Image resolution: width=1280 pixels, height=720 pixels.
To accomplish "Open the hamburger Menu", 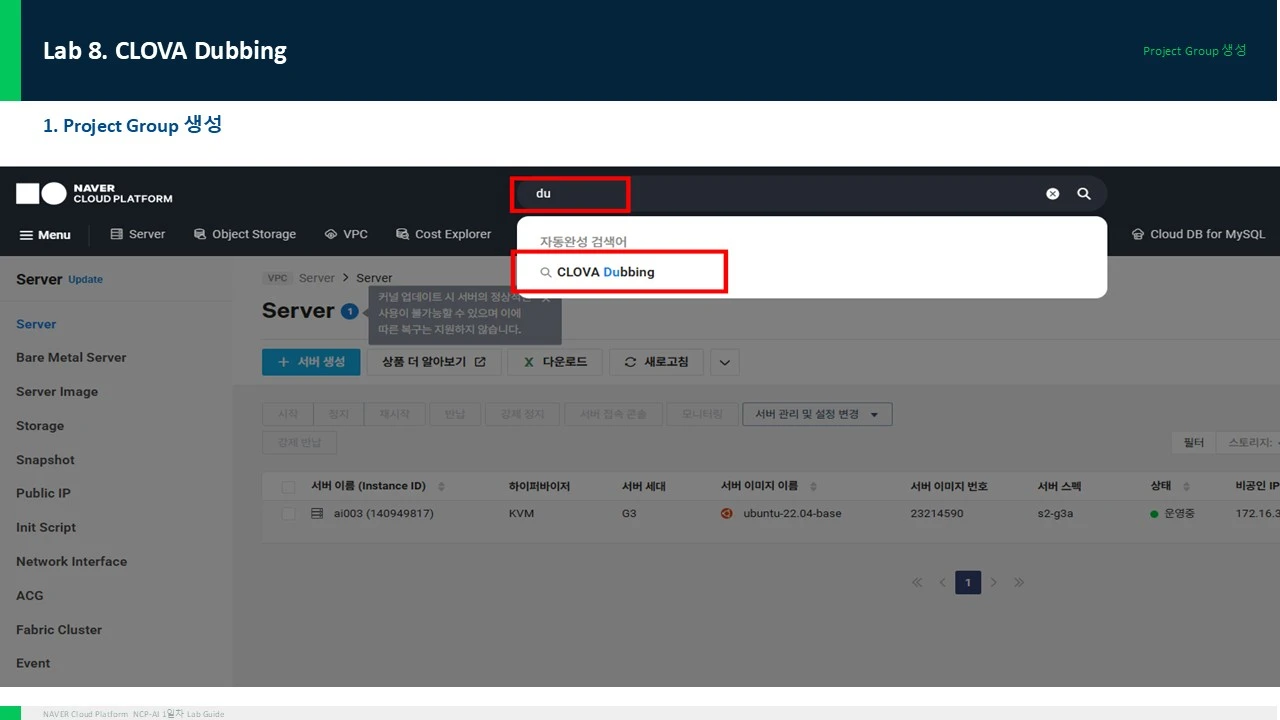I will (x=45, y=235).
